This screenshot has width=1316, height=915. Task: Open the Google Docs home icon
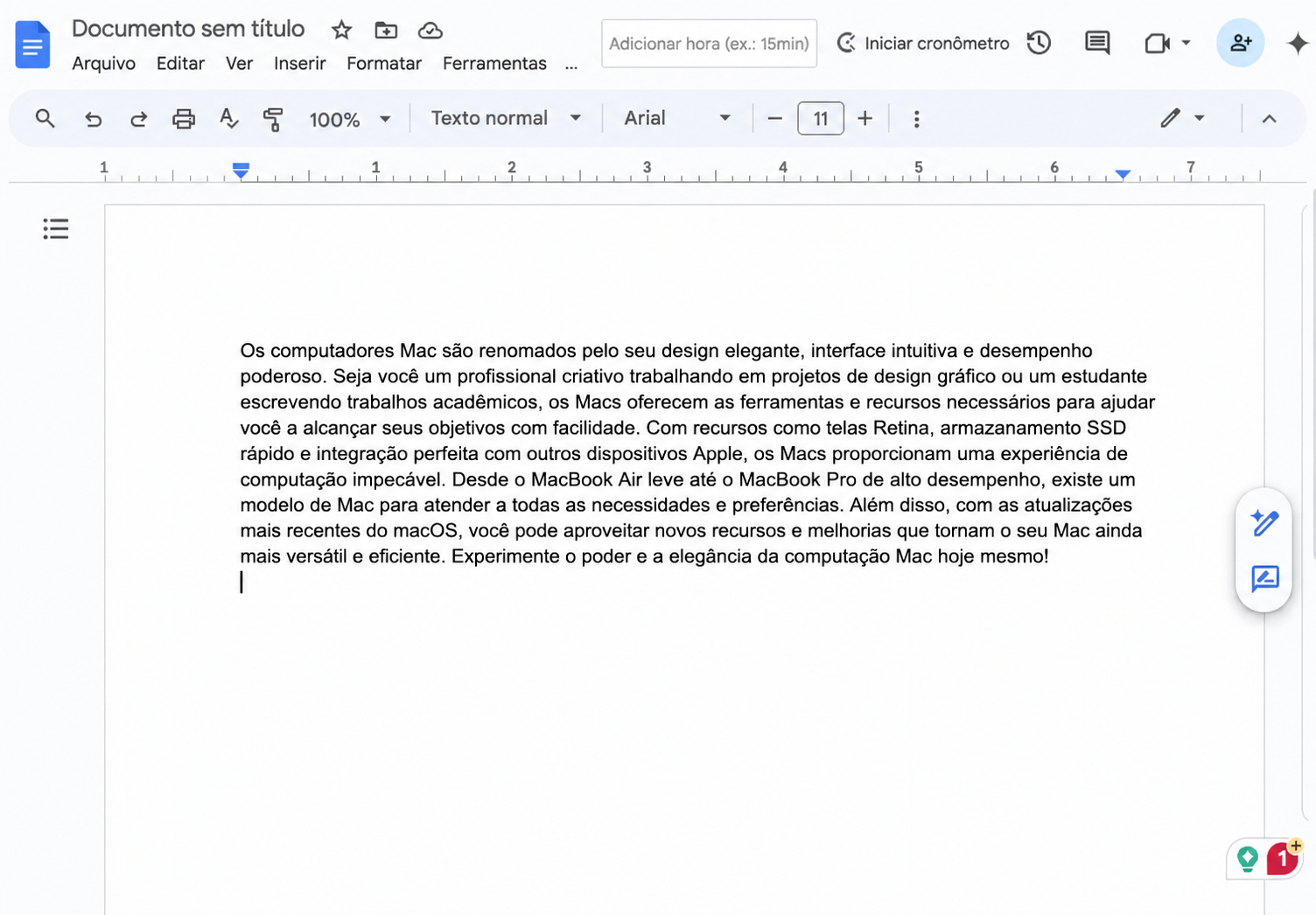coord(32,44)
